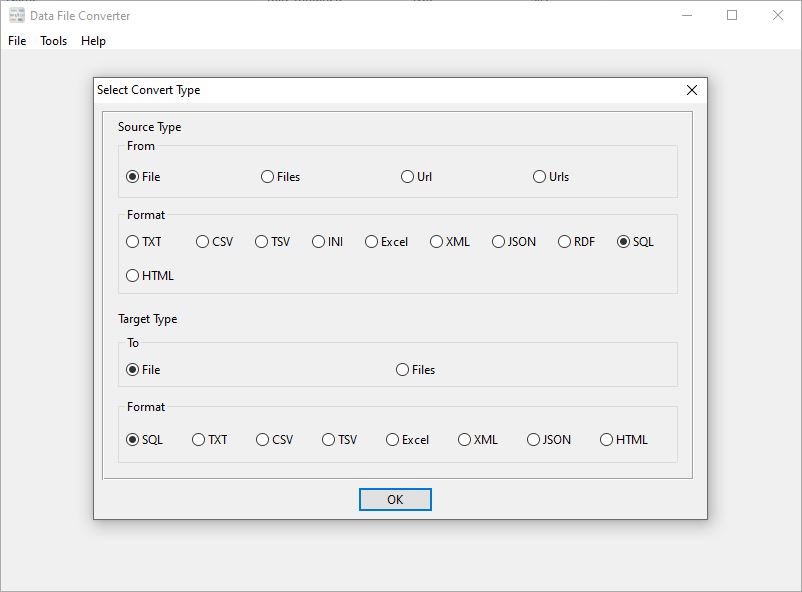Select Url as the source type
The height and width of the screenshot is (592, 802).
tap(409, 175)
